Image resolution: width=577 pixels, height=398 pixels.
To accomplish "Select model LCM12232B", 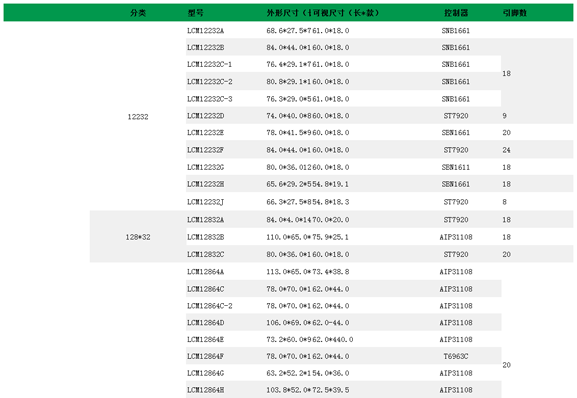I will [205, 47].
